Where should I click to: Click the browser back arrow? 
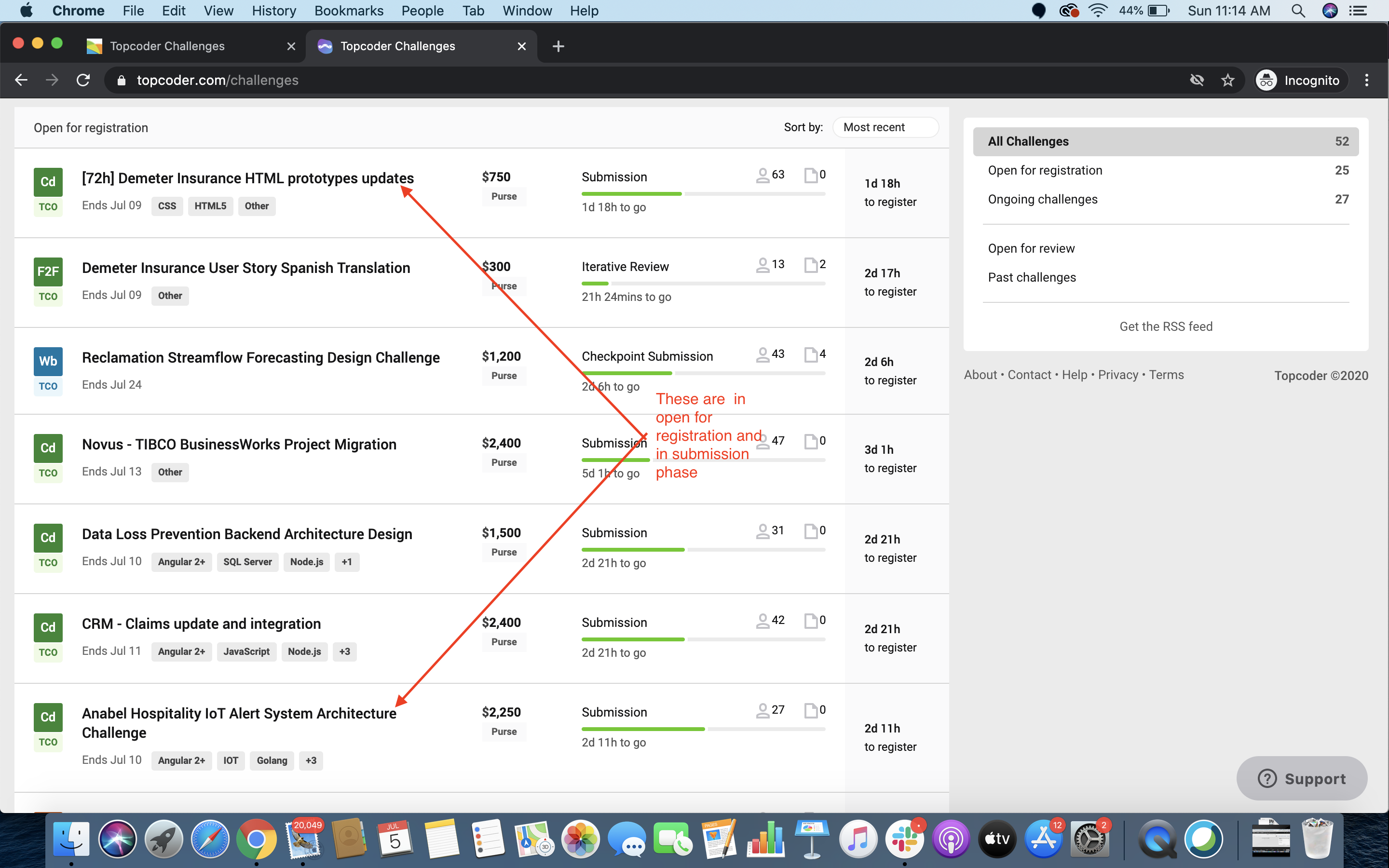tap(21, 81)
